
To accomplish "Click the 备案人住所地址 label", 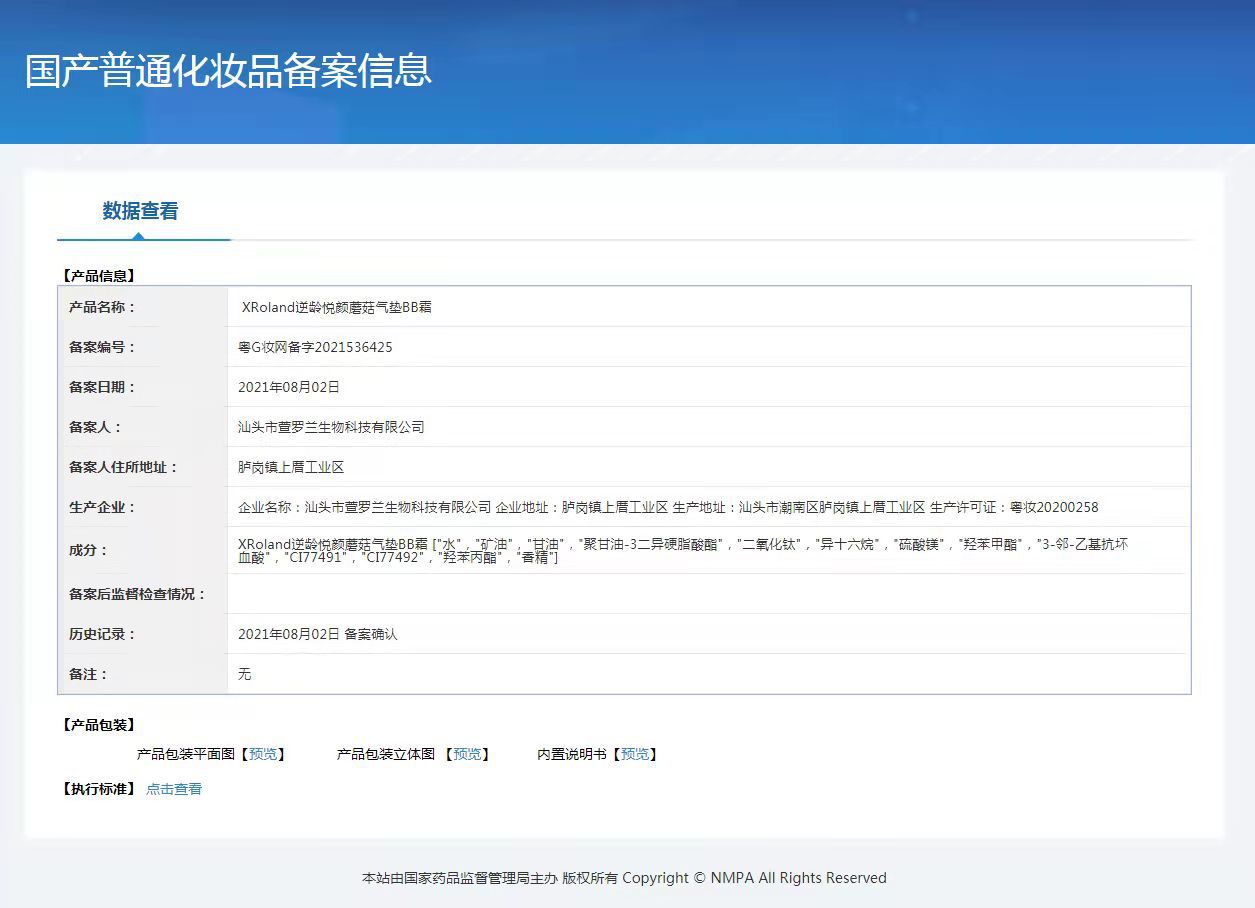I will pyautogui.click(x=123, y=467).
